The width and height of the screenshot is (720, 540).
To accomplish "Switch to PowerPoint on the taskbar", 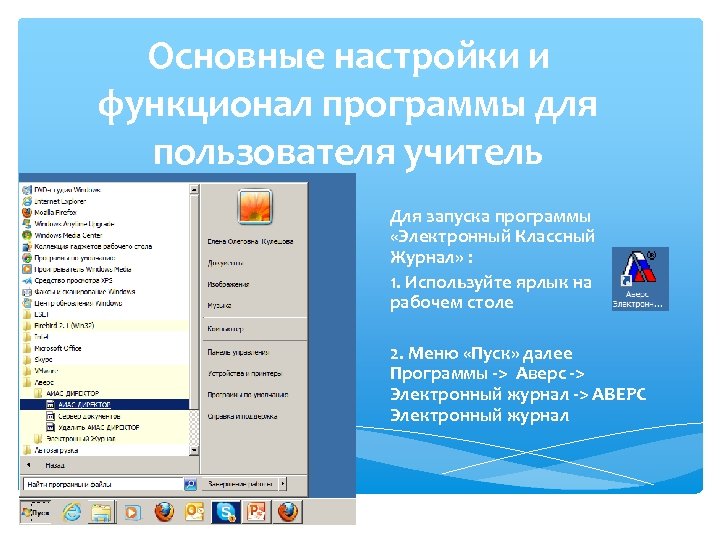I will click(256, 512).
